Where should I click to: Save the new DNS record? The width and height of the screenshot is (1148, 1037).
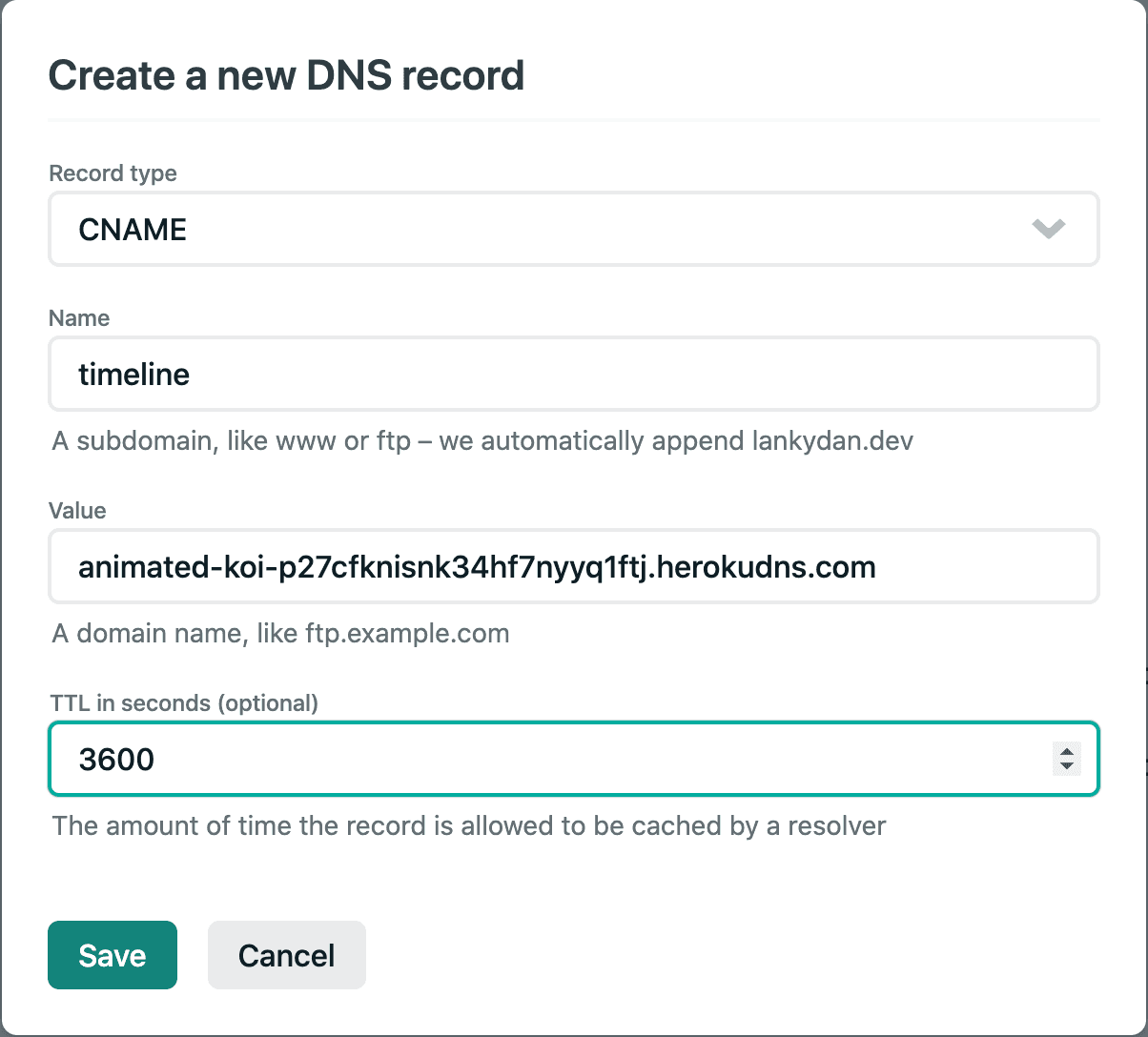click(x=113, y=955)
